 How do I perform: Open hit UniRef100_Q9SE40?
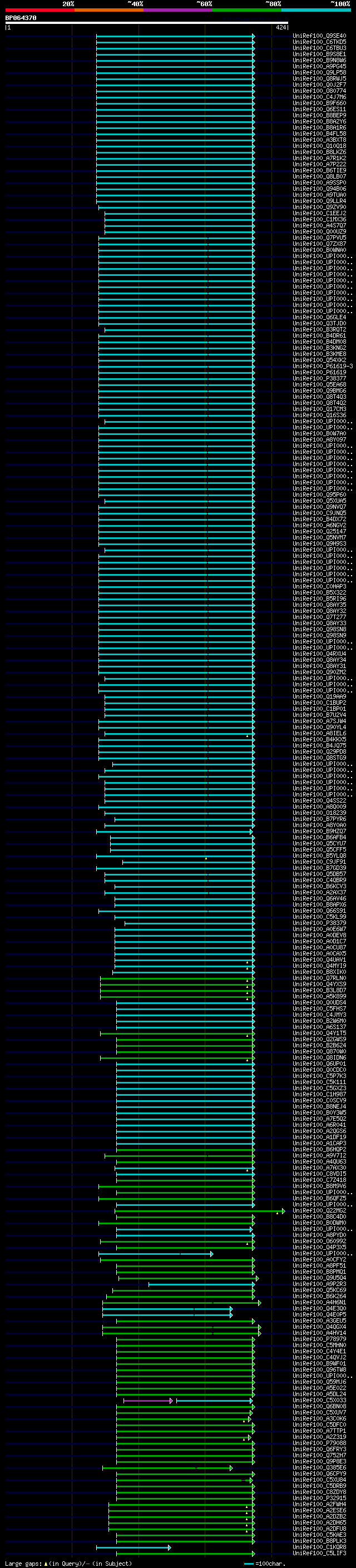pyautogui.click(x=319, y=36)
